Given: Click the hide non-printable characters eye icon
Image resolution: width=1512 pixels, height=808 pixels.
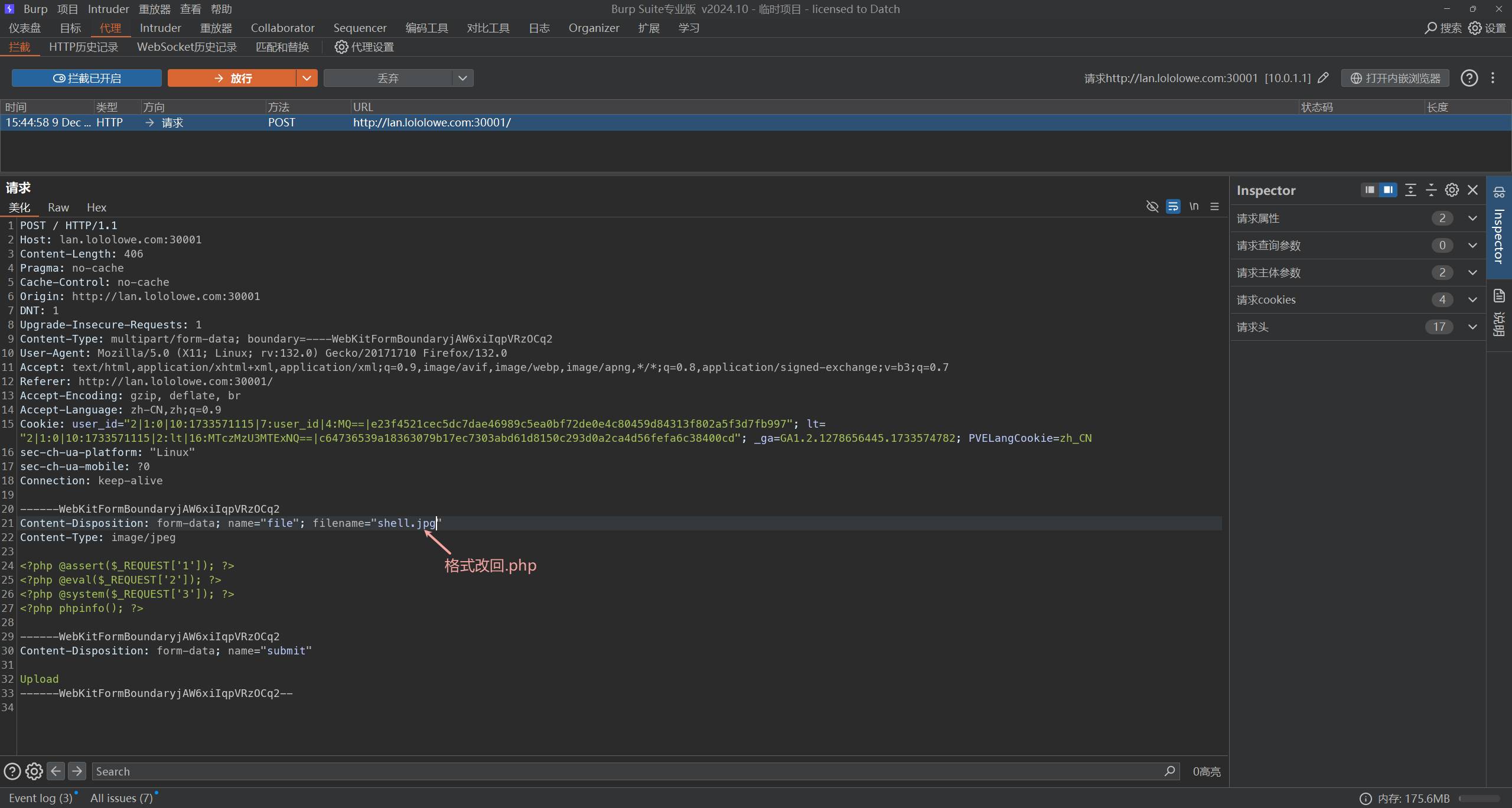Looking at the screenshot, I should [x=1152, y=206].
